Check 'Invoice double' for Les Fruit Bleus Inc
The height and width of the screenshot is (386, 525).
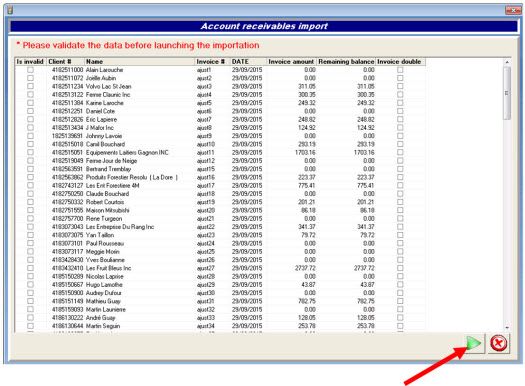[x=400, y=268]
